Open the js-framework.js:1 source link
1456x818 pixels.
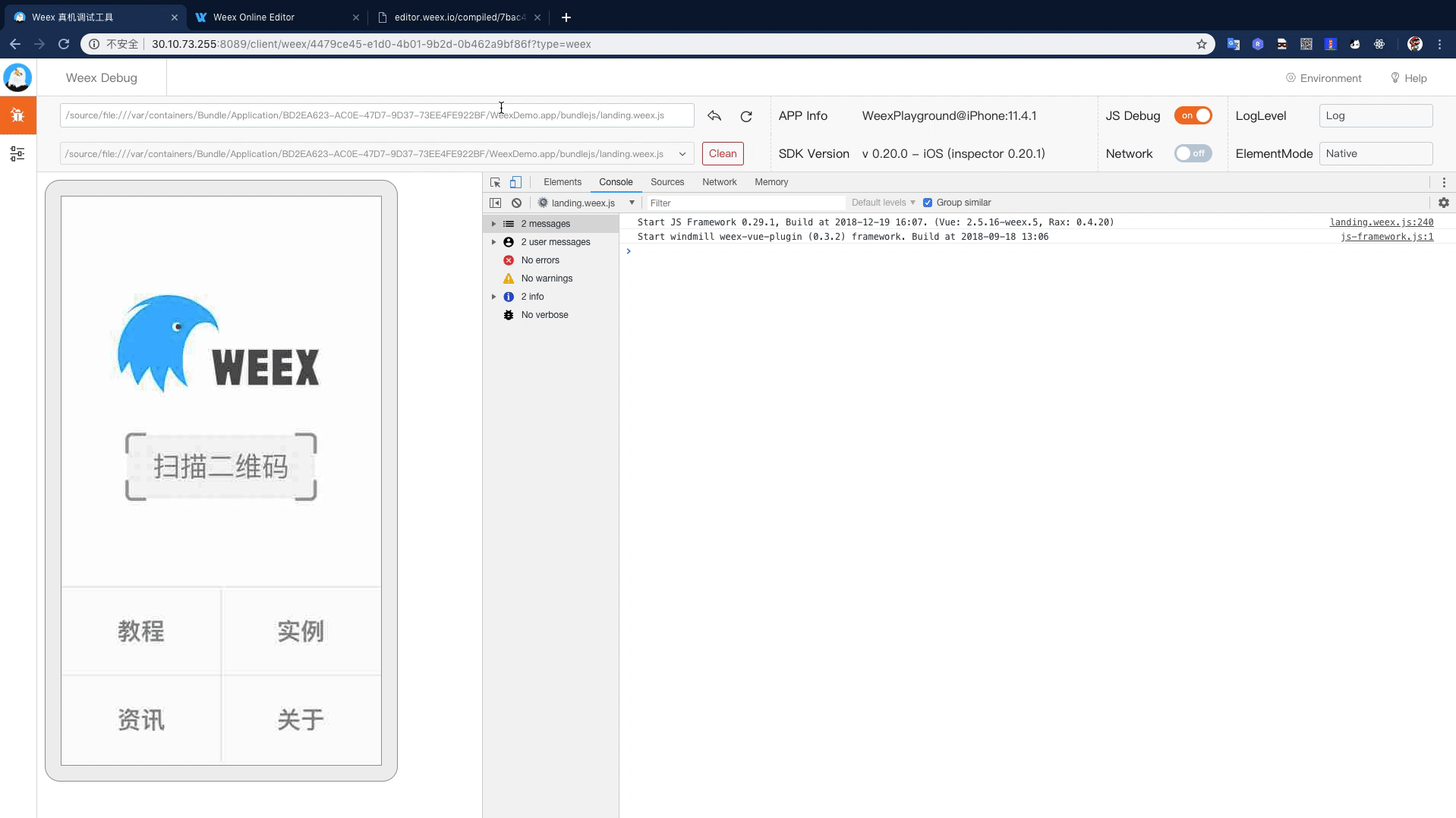(x=1387, y=237)
